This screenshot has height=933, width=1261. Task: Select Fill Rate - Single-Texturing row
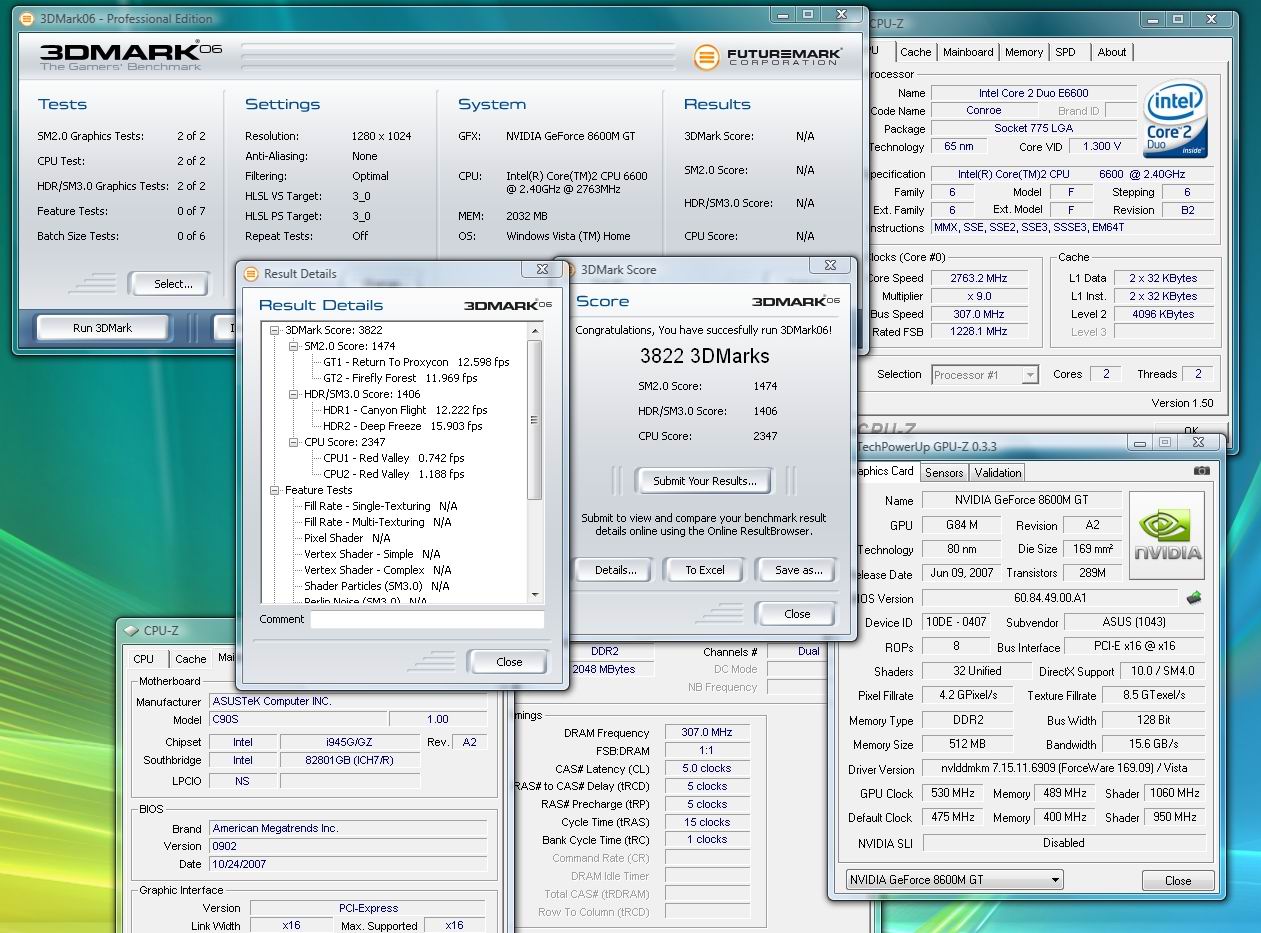click(380, 506)
